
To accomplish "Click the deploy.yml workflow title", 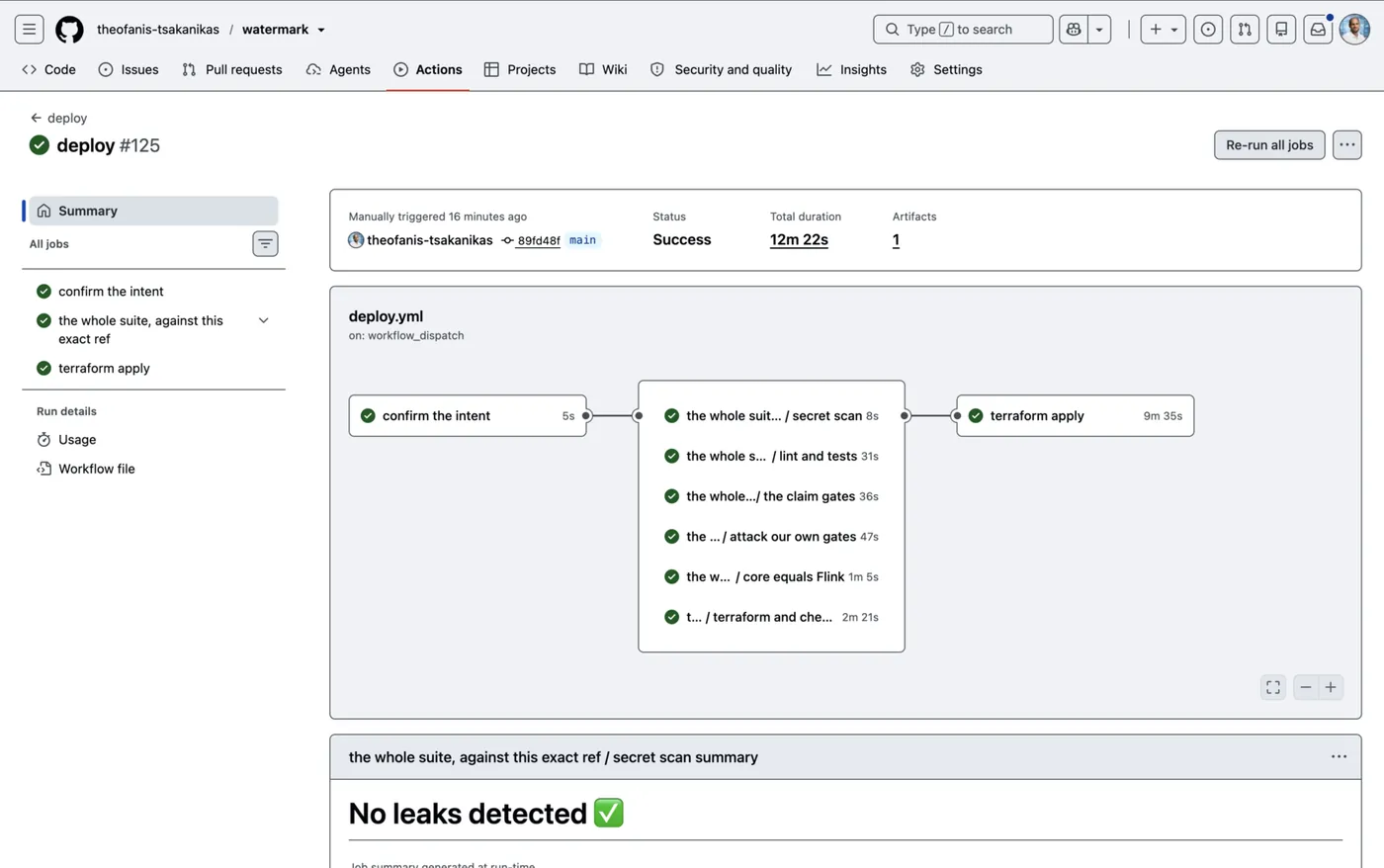I will [386, 316].
